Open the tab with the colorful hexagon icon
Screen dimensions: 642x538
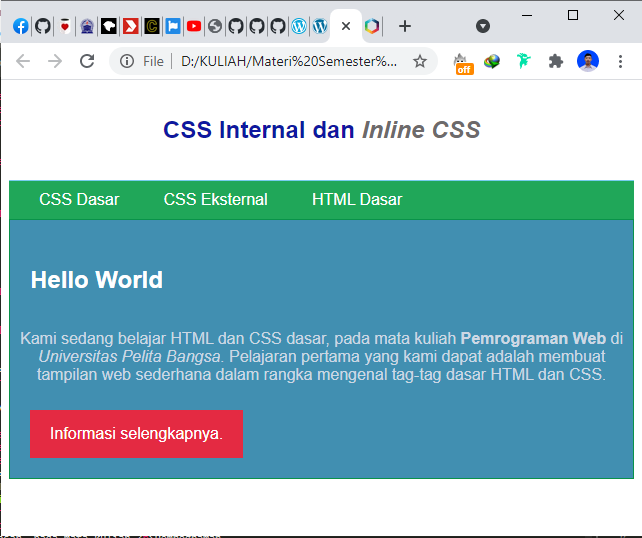pyautogui.click(x=372, y=26)
